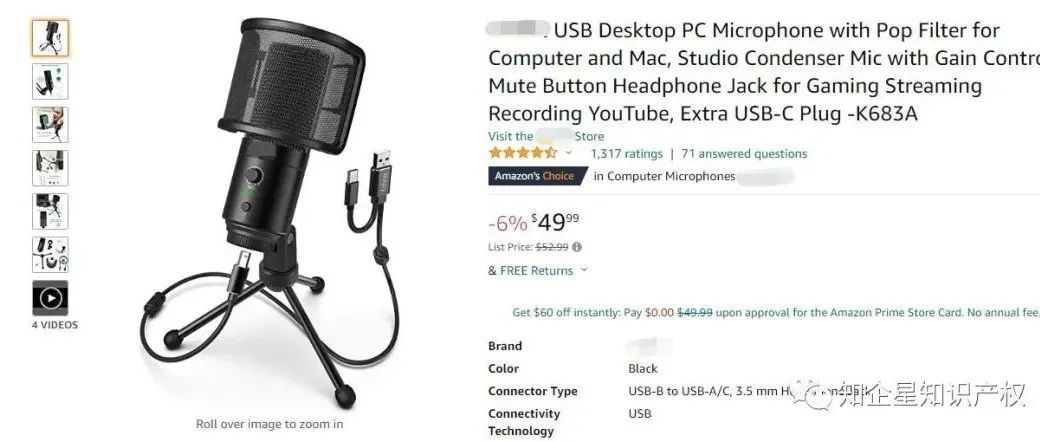The image size is (1040, 442).
Task: Open the Computer Microphones category link
Action: point(671,176)
